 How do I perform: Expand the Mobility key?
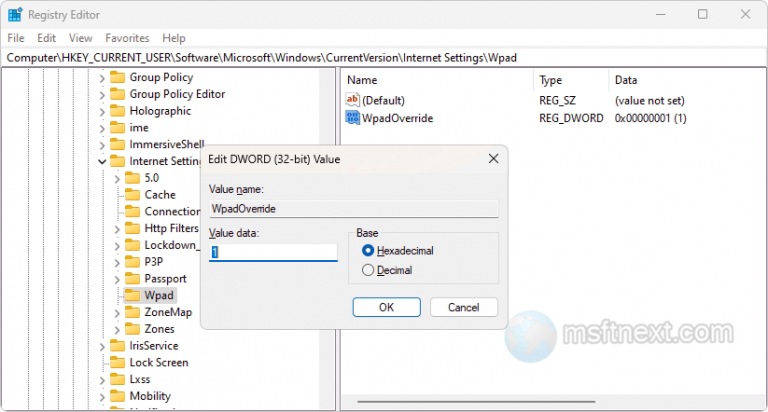(x=102, y=396)
